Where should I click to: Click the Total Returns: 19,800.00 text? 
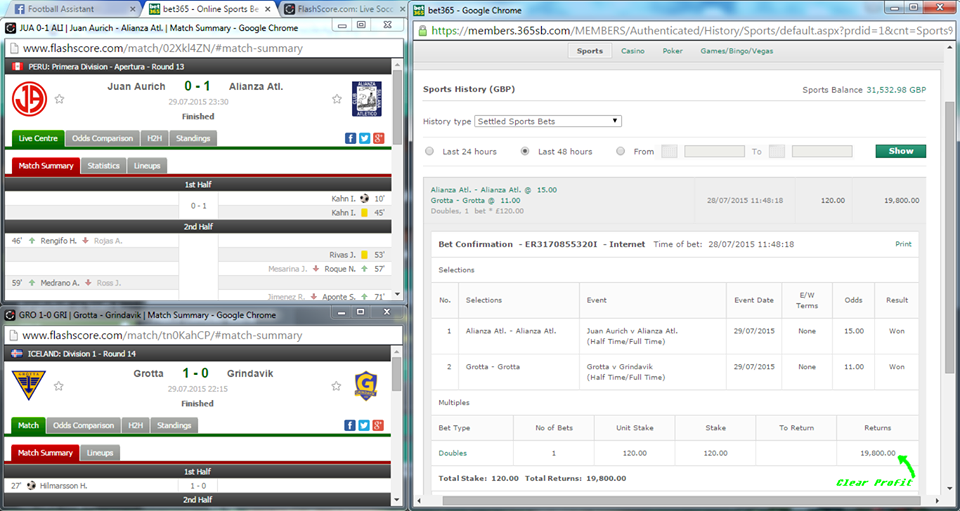[576, 479]
